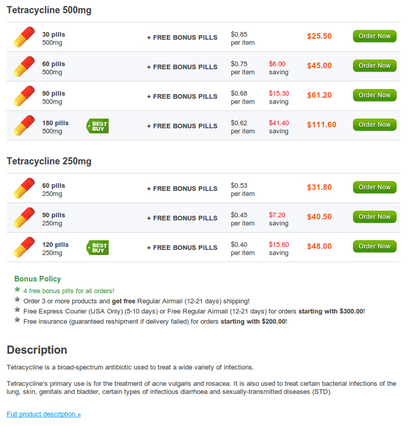This screenshot has height=427, width=416.
Task: Order 30 pills of Tetracycline 500mg
Action: [375, 36]
